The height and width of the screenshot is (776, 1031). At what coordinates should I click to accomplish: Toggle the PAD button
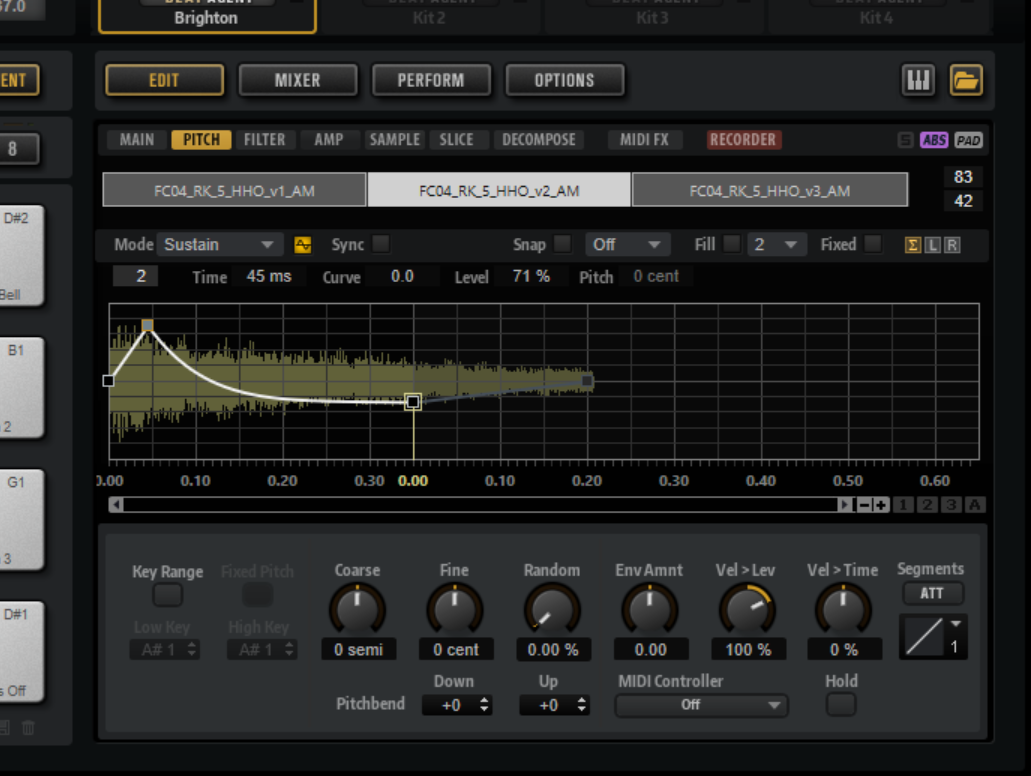click(x=968, y=140)
